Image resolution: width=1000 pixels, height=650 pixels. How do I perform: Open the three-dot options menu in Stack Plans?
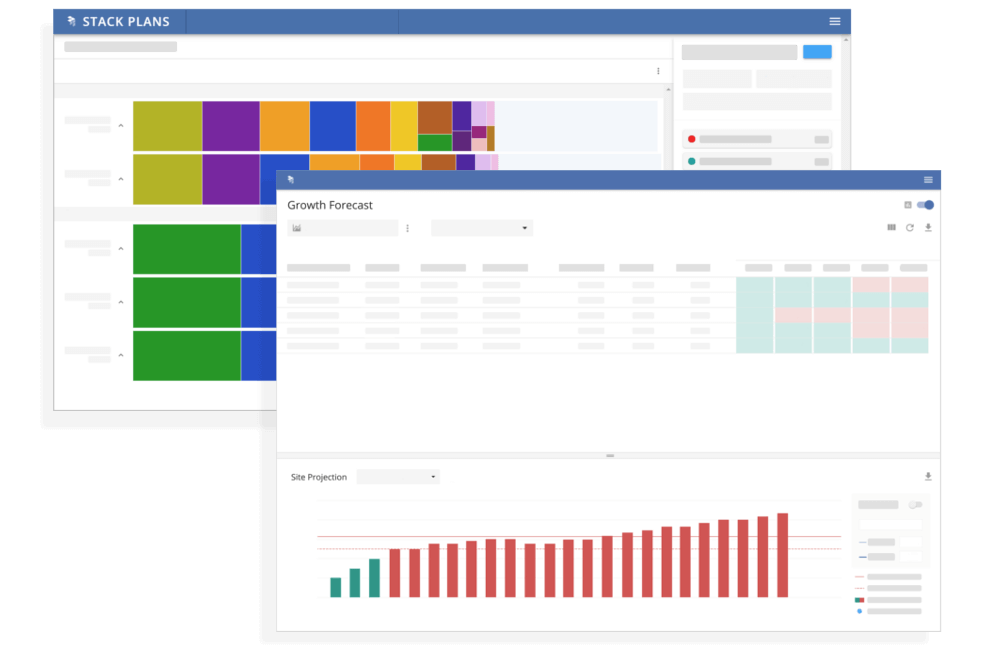point(658,71)
